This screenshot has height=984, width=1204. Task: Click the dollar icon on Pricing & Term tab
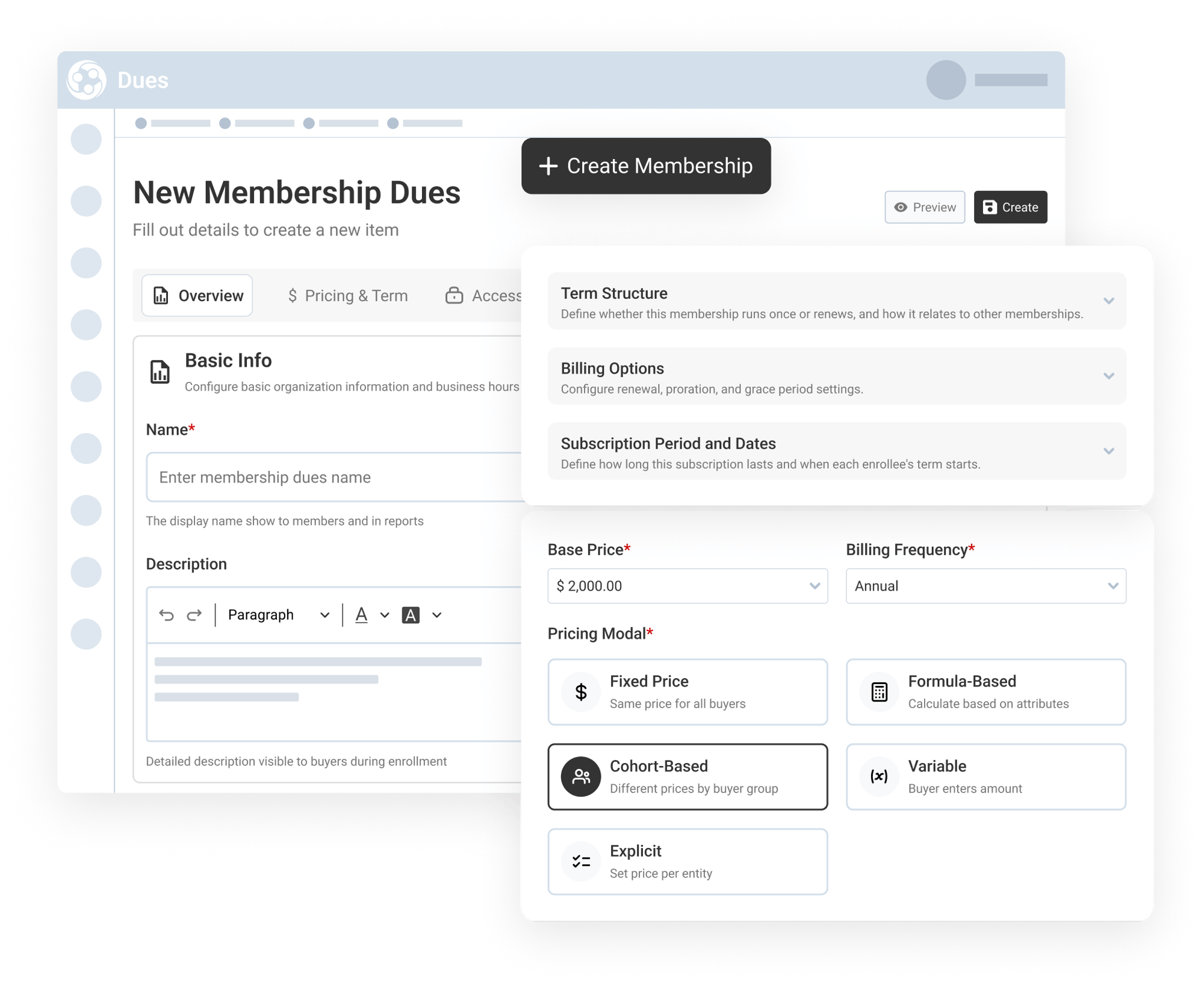tap(293, 295)
